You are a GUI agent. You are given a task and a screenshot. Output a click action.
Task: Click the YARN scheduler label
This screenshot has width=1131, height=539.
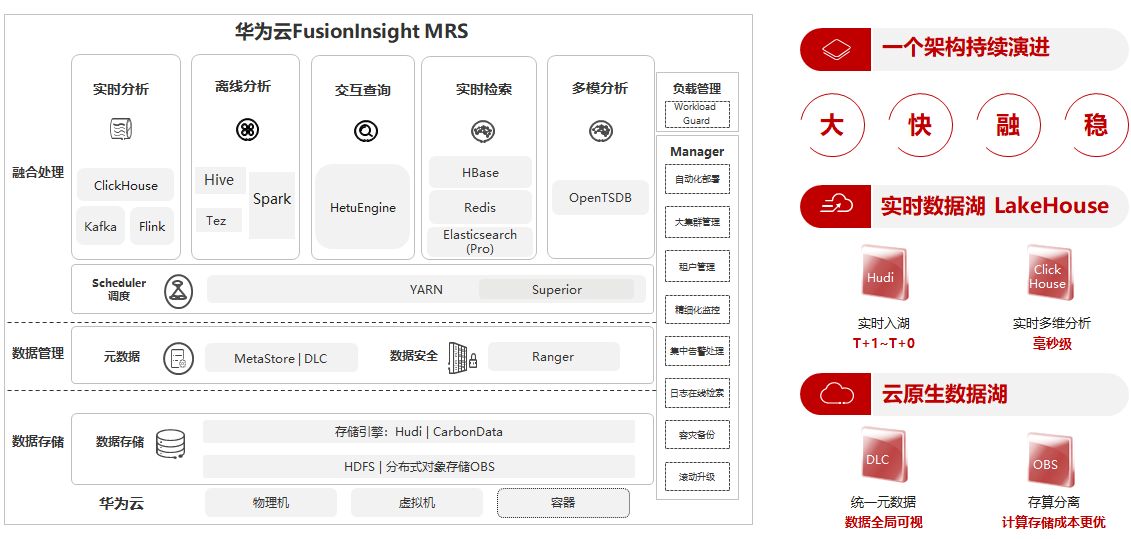426,289
